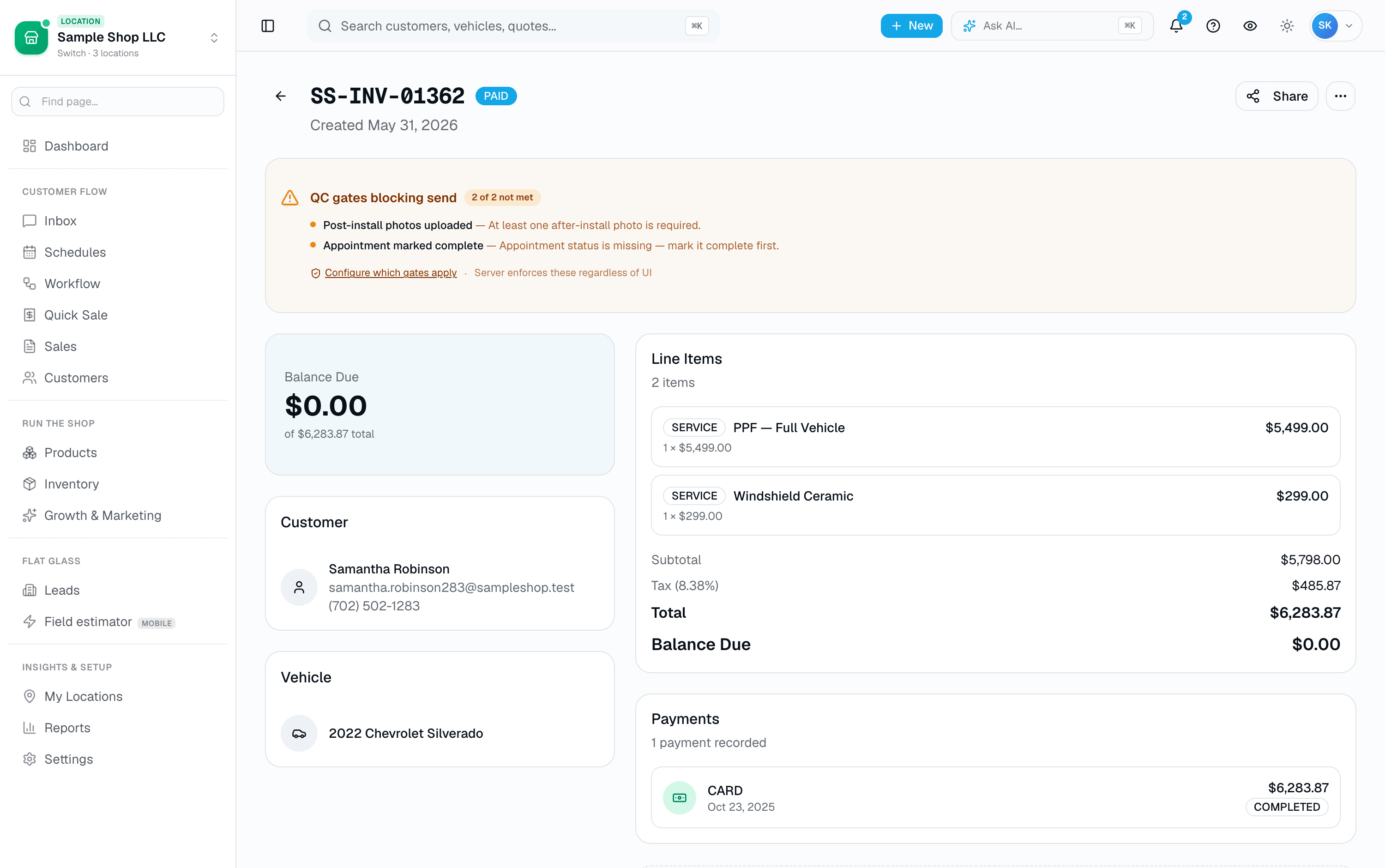Open the help question mark icon
The width and height of the screenshot is (1385, 868).
(1213, 26)
